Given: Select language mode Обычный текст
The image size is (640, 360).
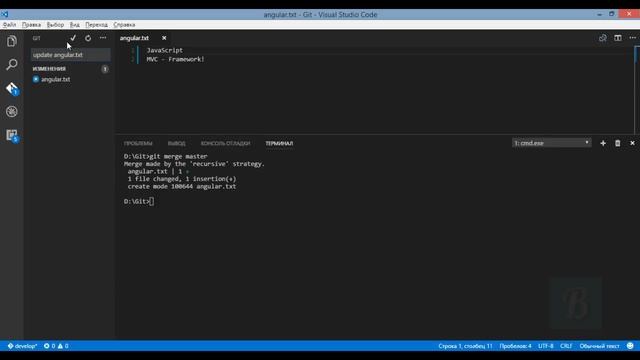Looking at the screenshot, I should tap(600, 346).
